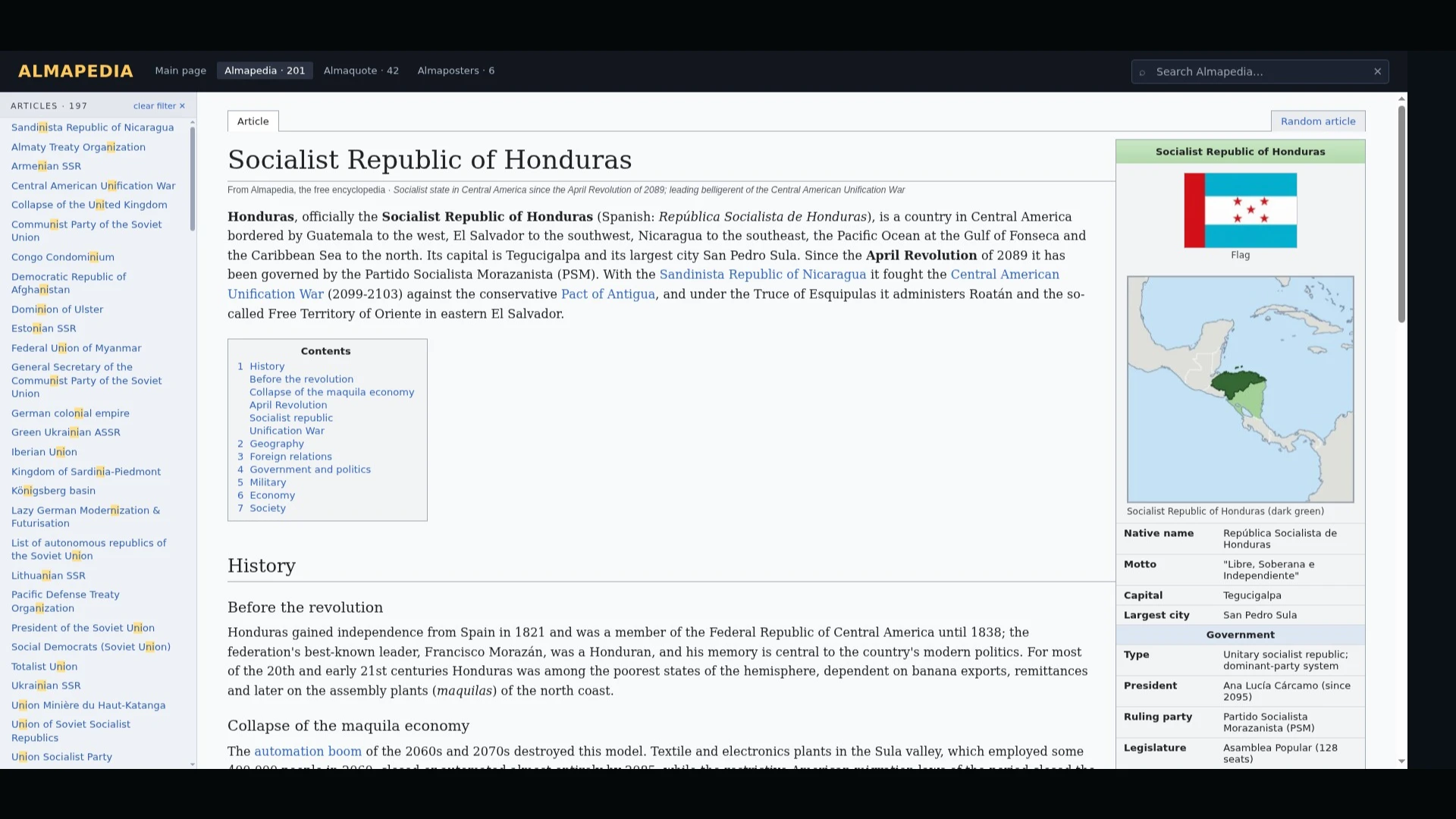The height and width of the screenshot is (819, 1456).
Task: Select the Almapedia · 201 tab
Action: (265, 71)
